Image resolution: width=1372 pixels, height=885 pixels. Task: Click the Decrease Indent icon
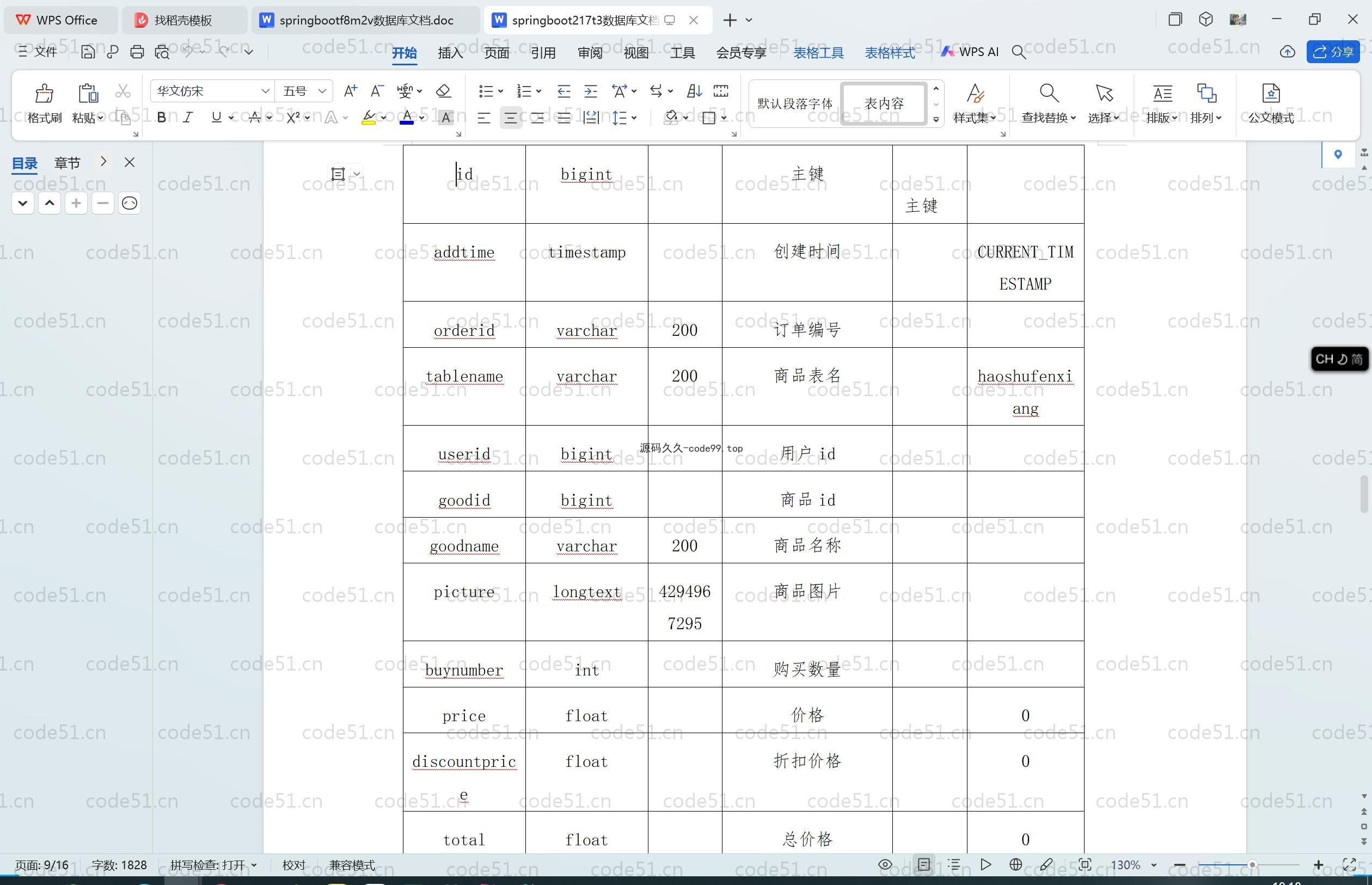point(564,91)
